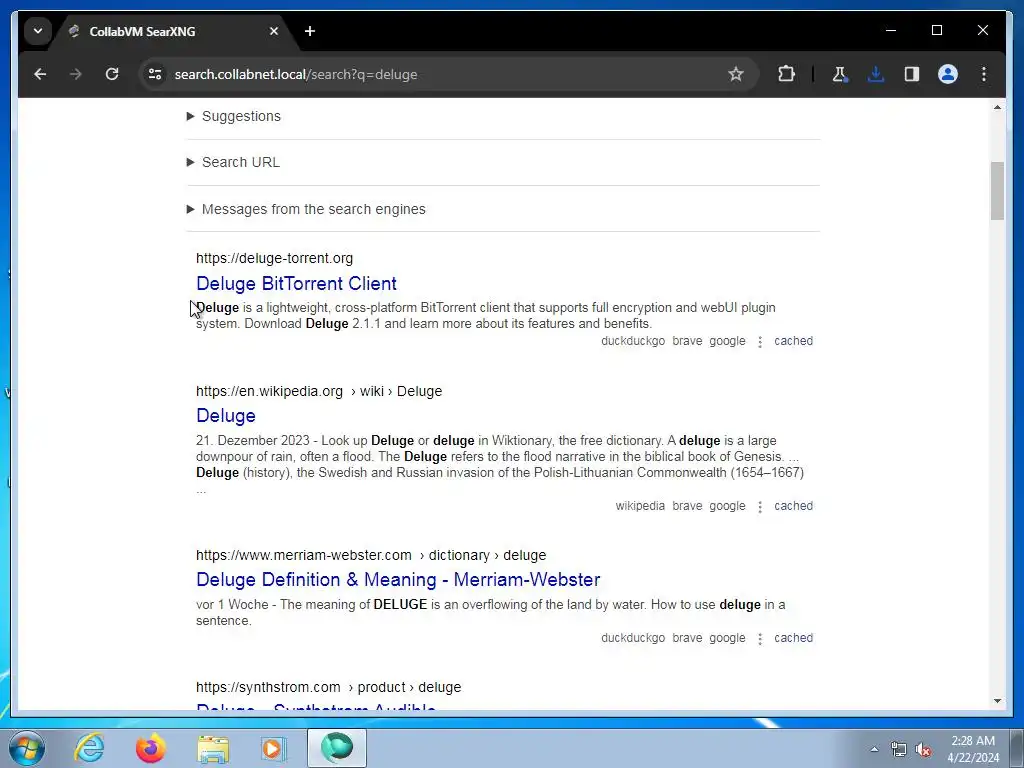Open the Deluge BitTorrent Client result
Viewport: 1024px width, 768px height.
click(296, 283)
